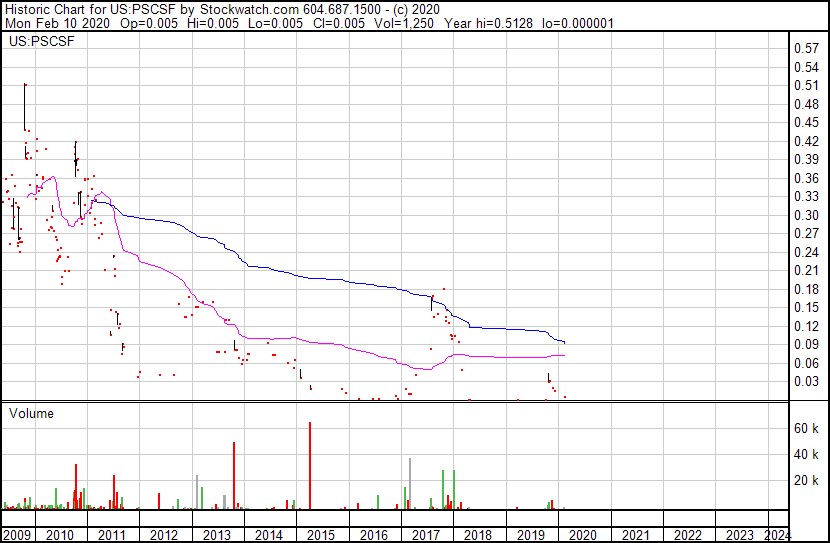This screenshot has width=830, height=543.
Task: Click the 0.27 price axis value
Action: point(807,233)
